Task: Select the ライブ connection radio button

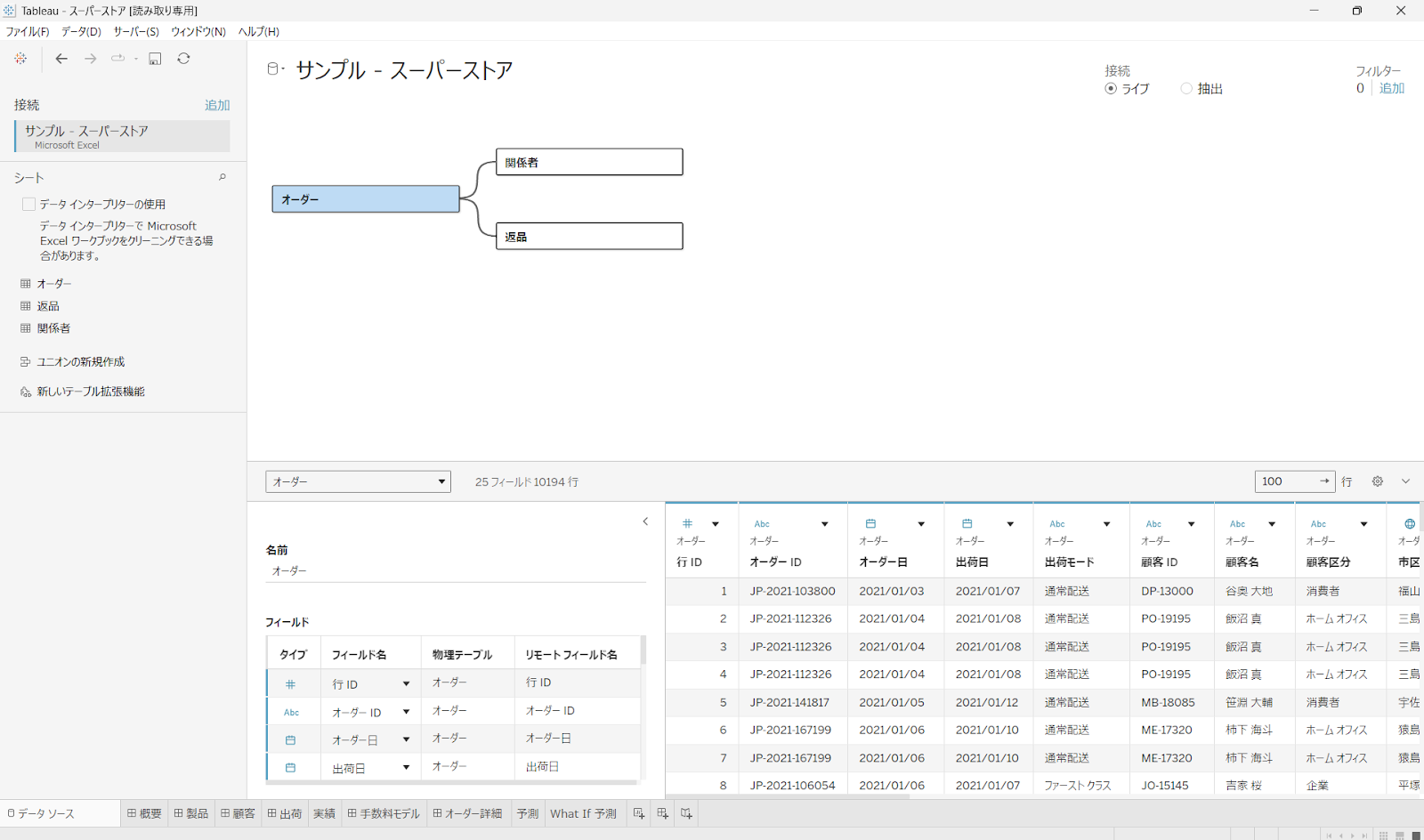Action: (x=1111, y=88)
